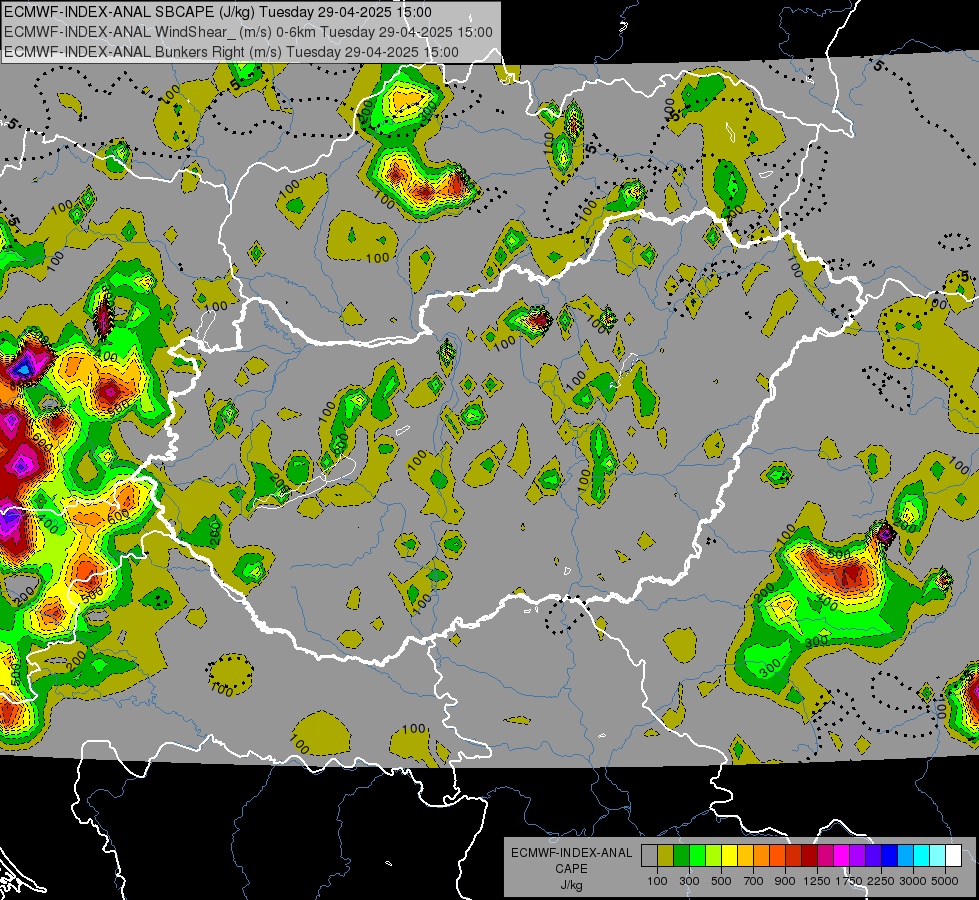Select the pure blue swatch after 2250
Image resolution: width=979 pixels, height=900 pixels.
(889, 855)
